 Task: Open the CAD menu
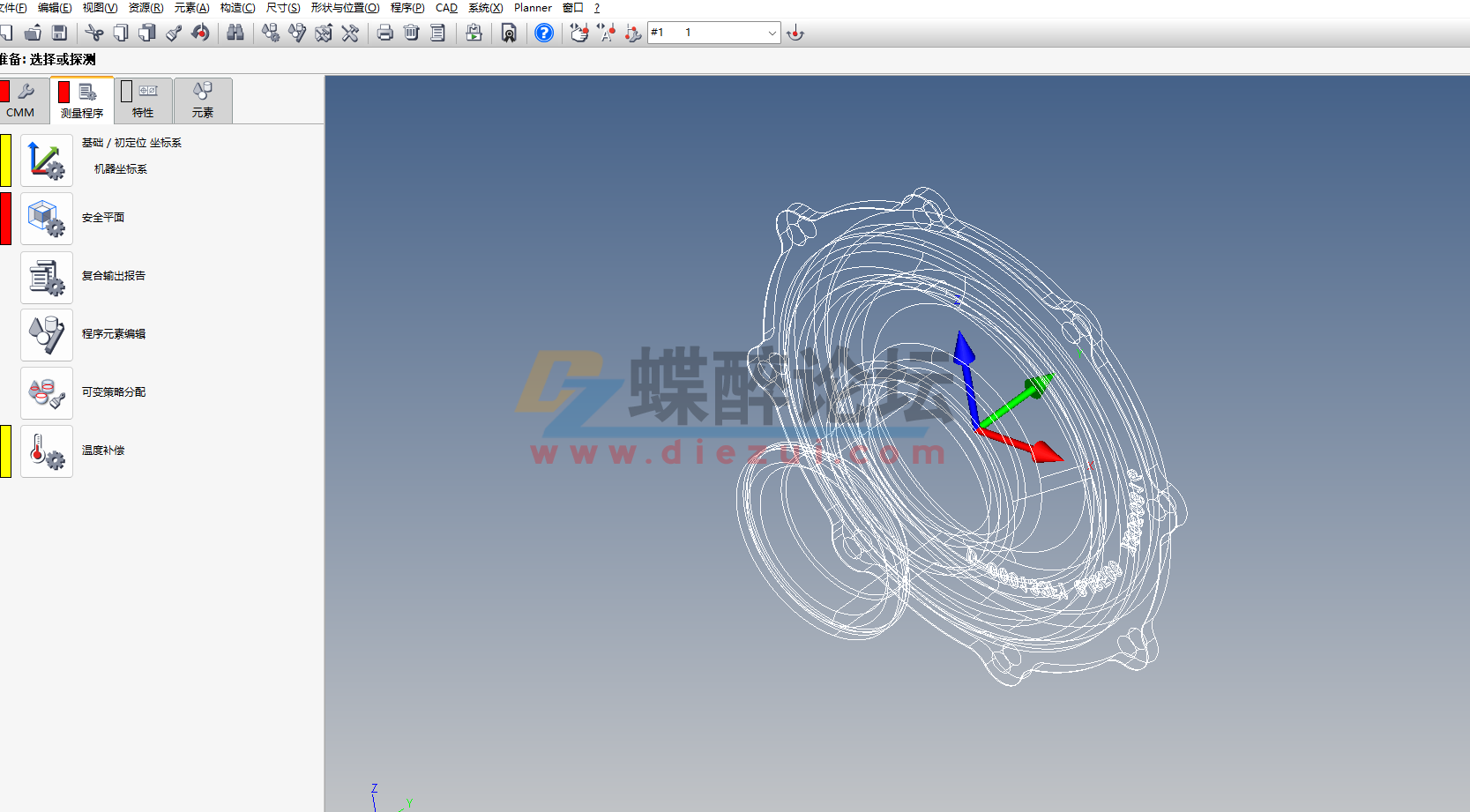coord(445,8)
